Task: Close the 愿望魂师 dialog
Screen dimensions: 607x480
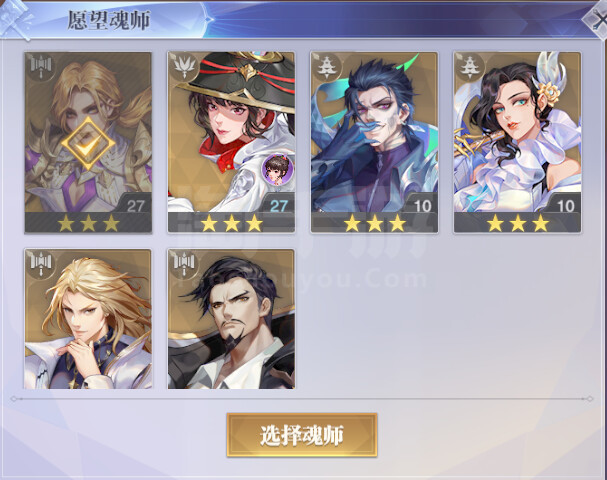Action: coord(597,20)
